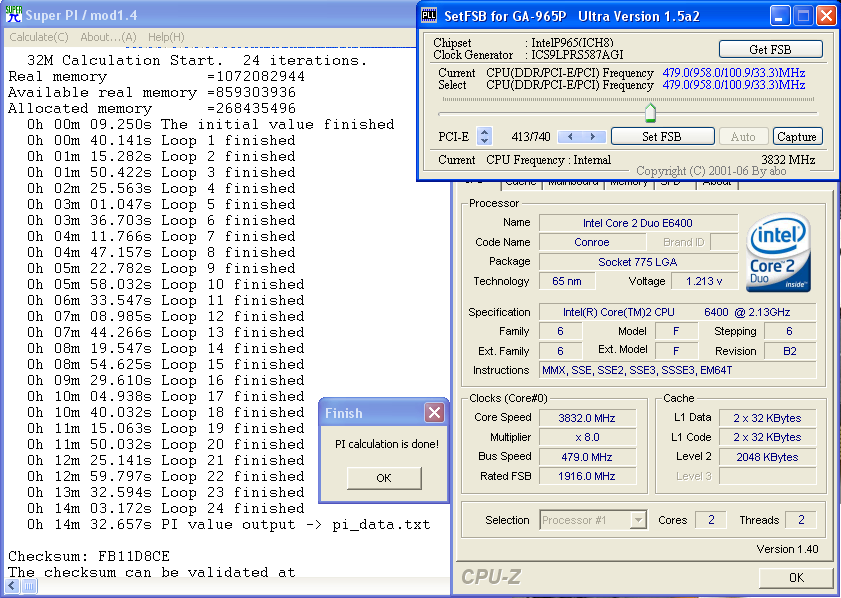841x598 pixels.
Task: Click the Get FSB button
Action: (x=770, y=49)
